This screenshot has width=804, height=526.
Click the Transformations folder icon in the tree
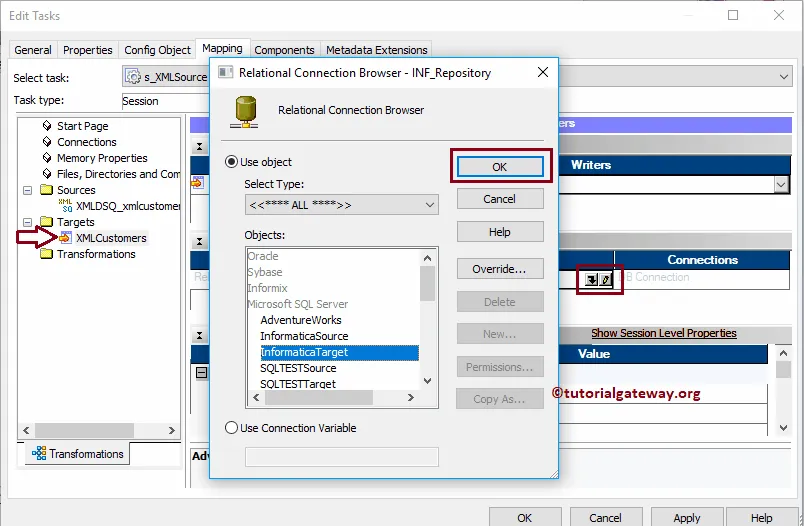47,254
